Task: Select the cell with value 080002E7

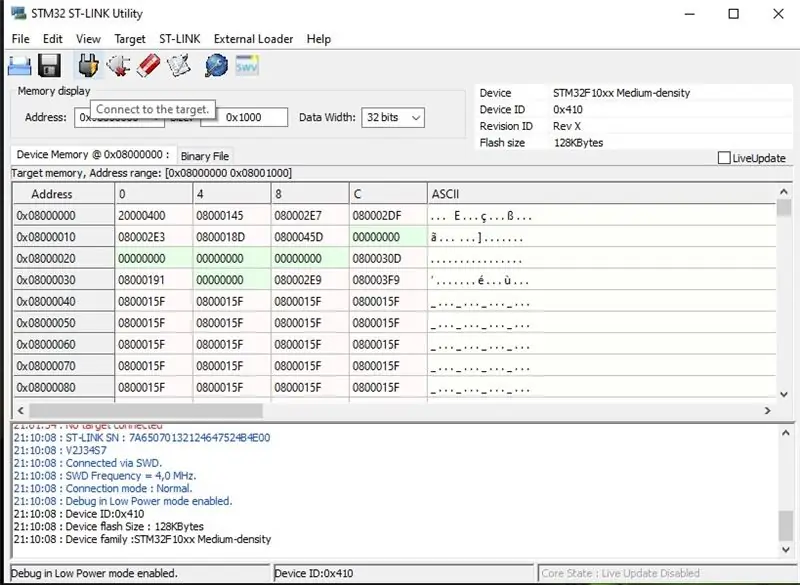Action: [x=310, y=216]
